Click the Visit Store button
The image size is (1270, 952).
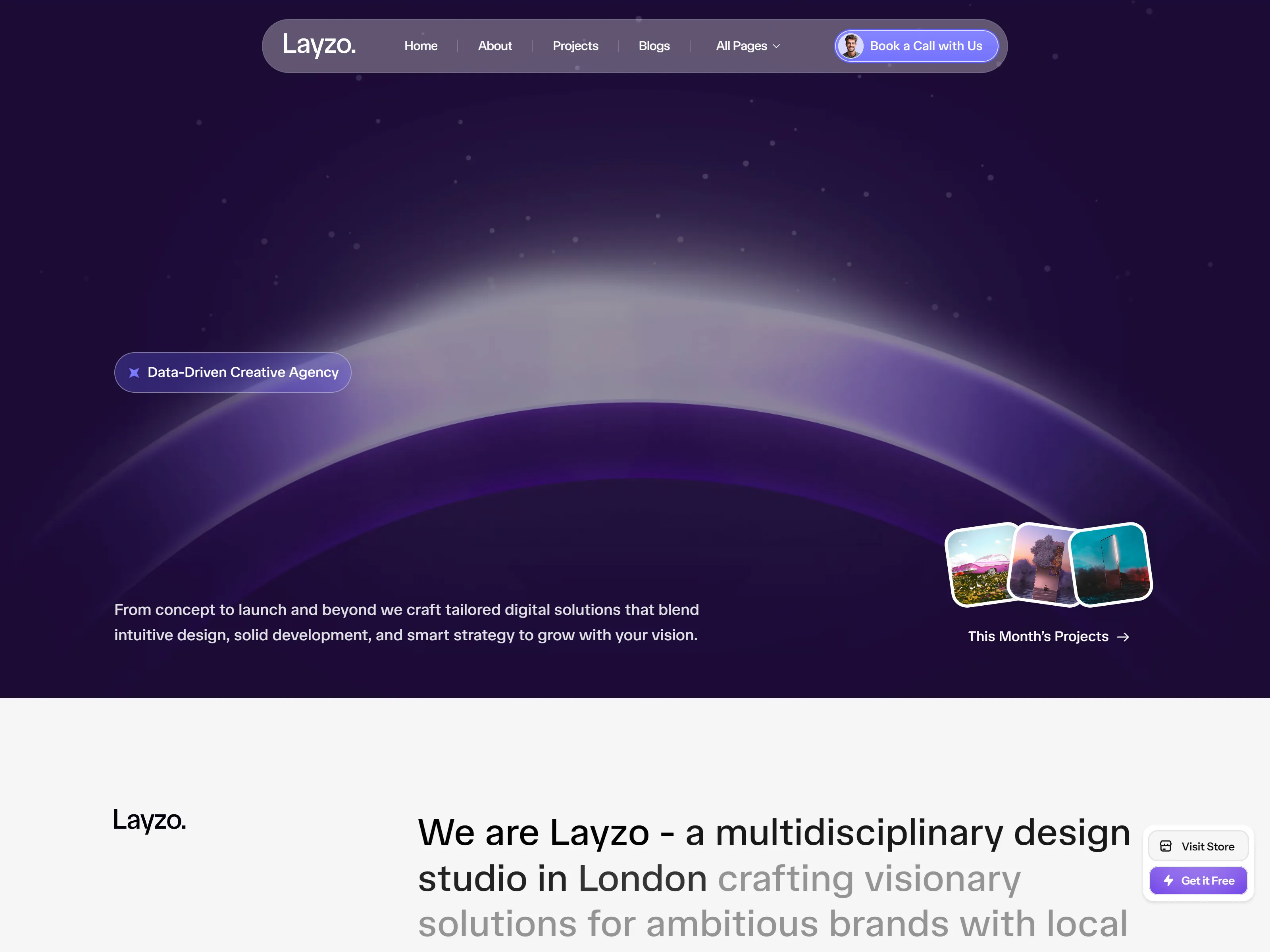tap(1198, 846)
